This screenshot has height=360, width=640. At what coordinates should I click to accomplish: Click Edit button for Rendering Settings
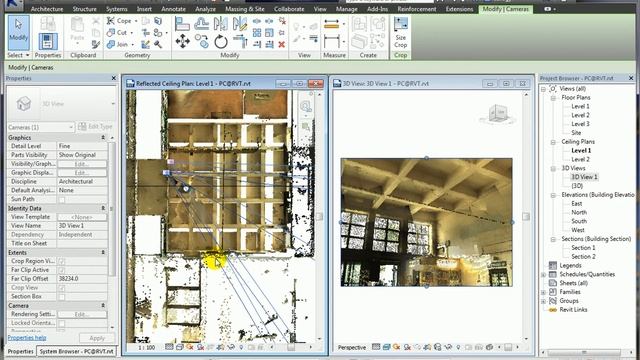(x=82, y=315)
